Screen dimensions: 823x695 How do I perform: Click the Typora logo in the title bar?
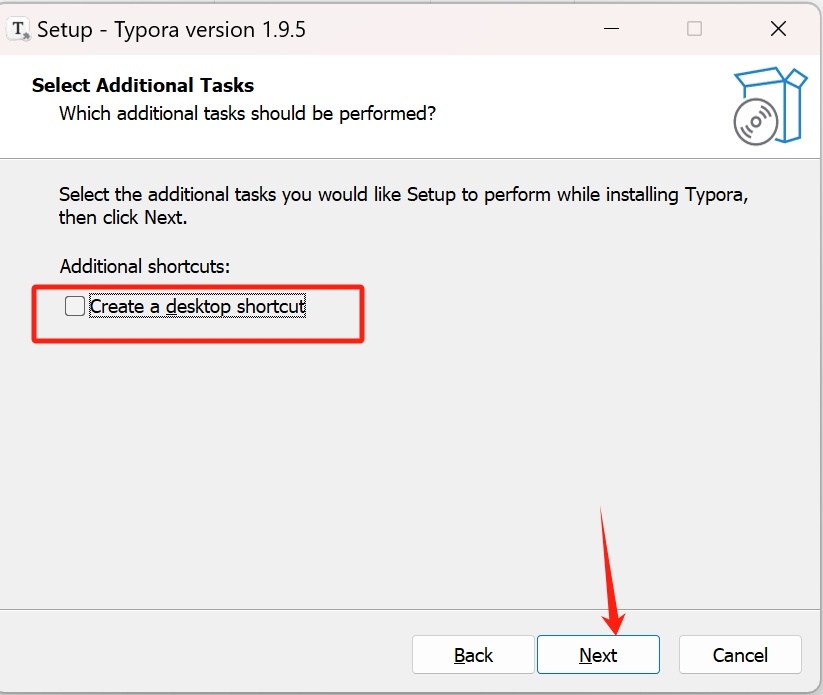18,29
